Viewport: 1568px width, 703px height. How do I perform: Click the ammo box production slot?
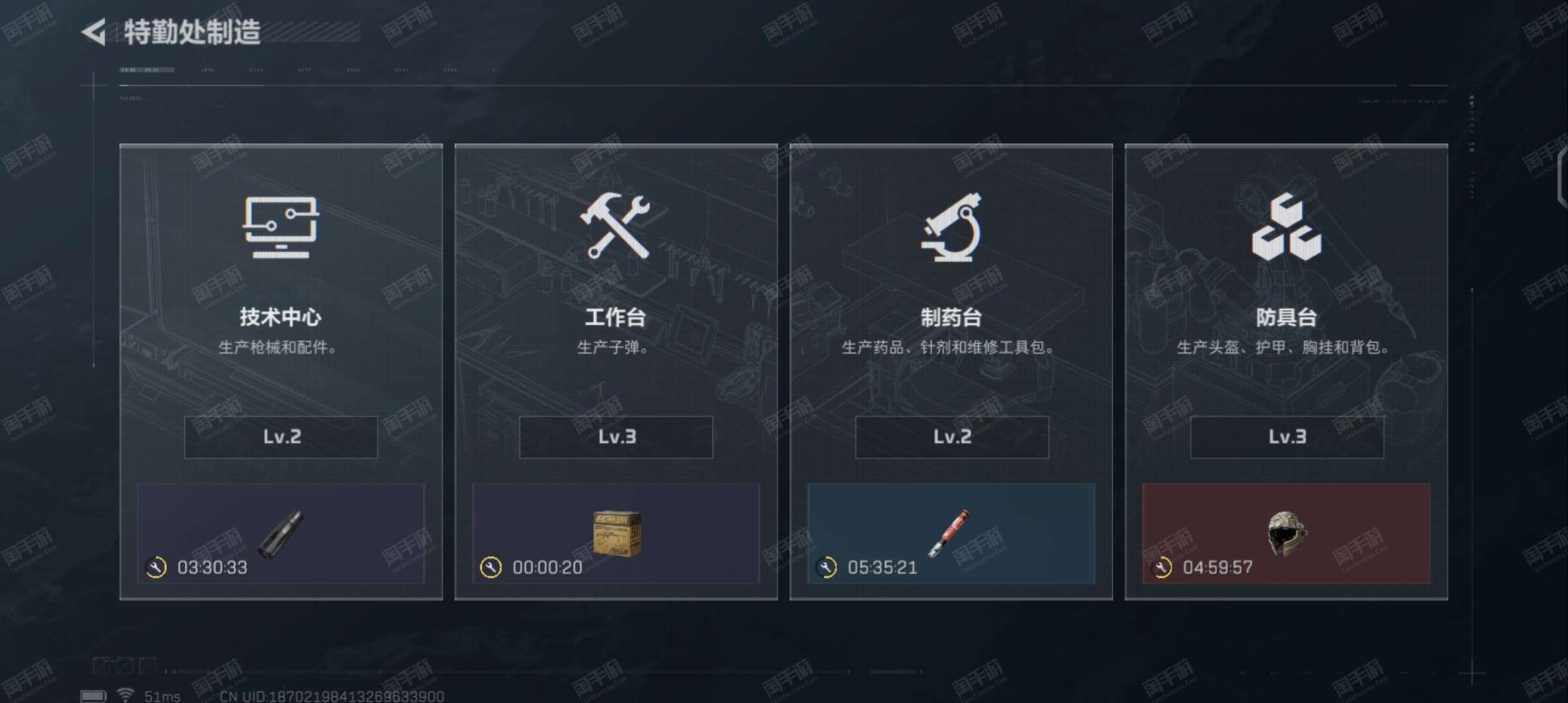click(616, 534)
